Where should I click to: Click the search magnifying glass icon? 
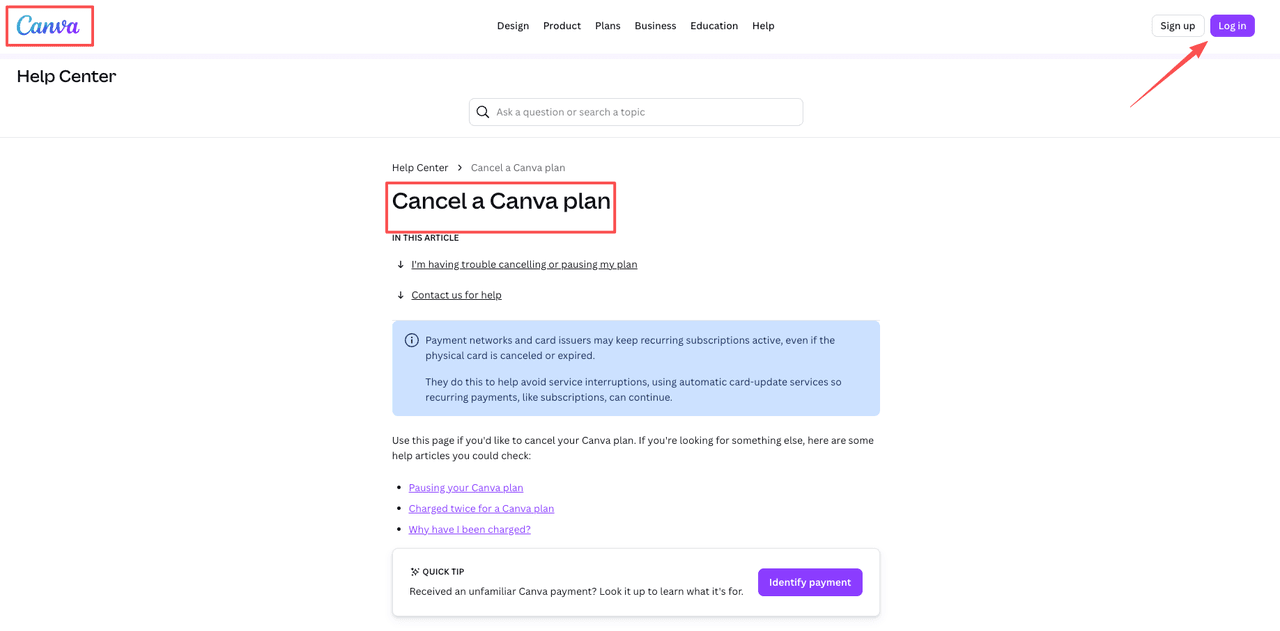point(483,111)
